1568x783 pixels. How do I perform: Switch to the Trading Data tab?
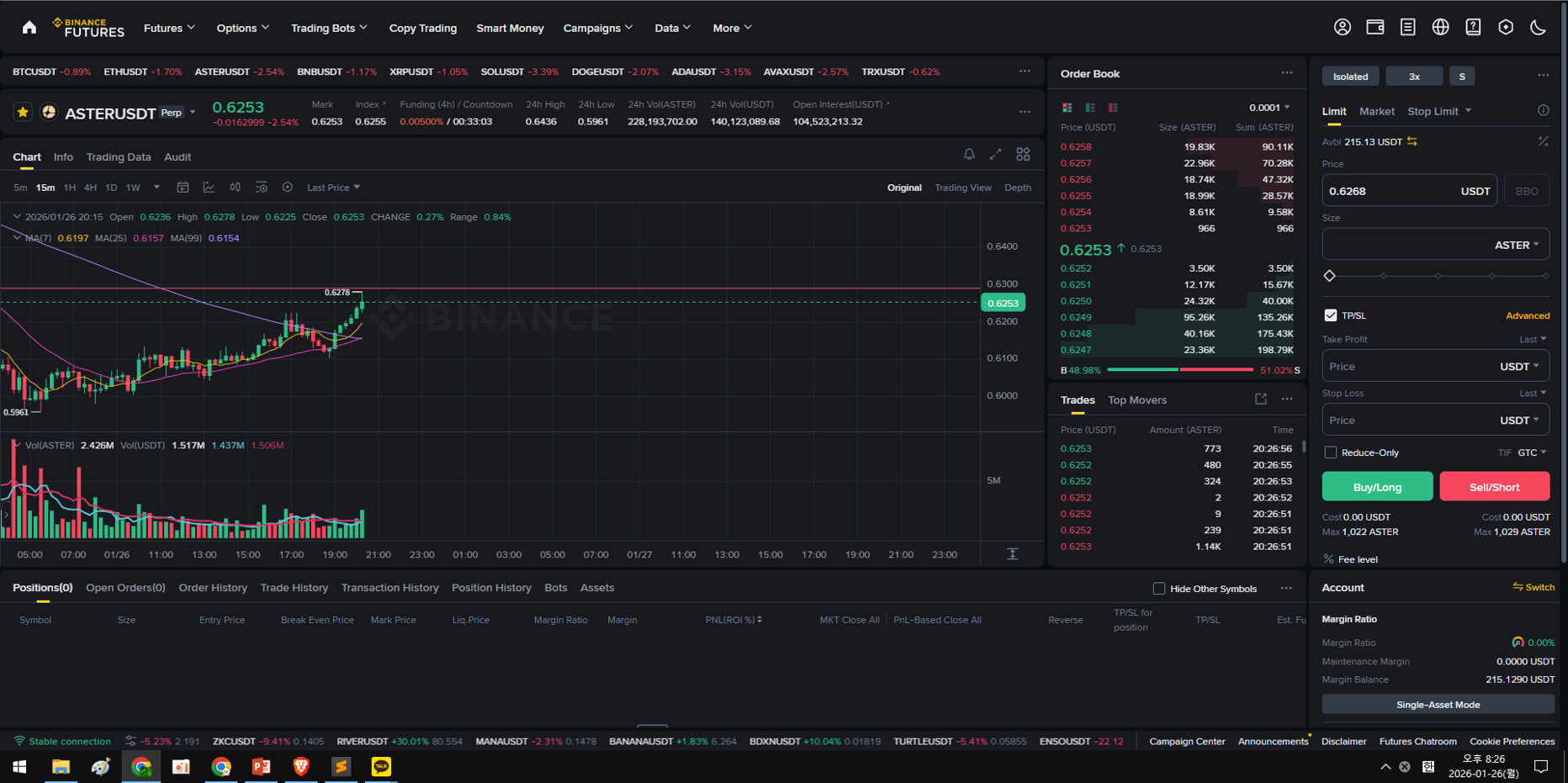119,157
